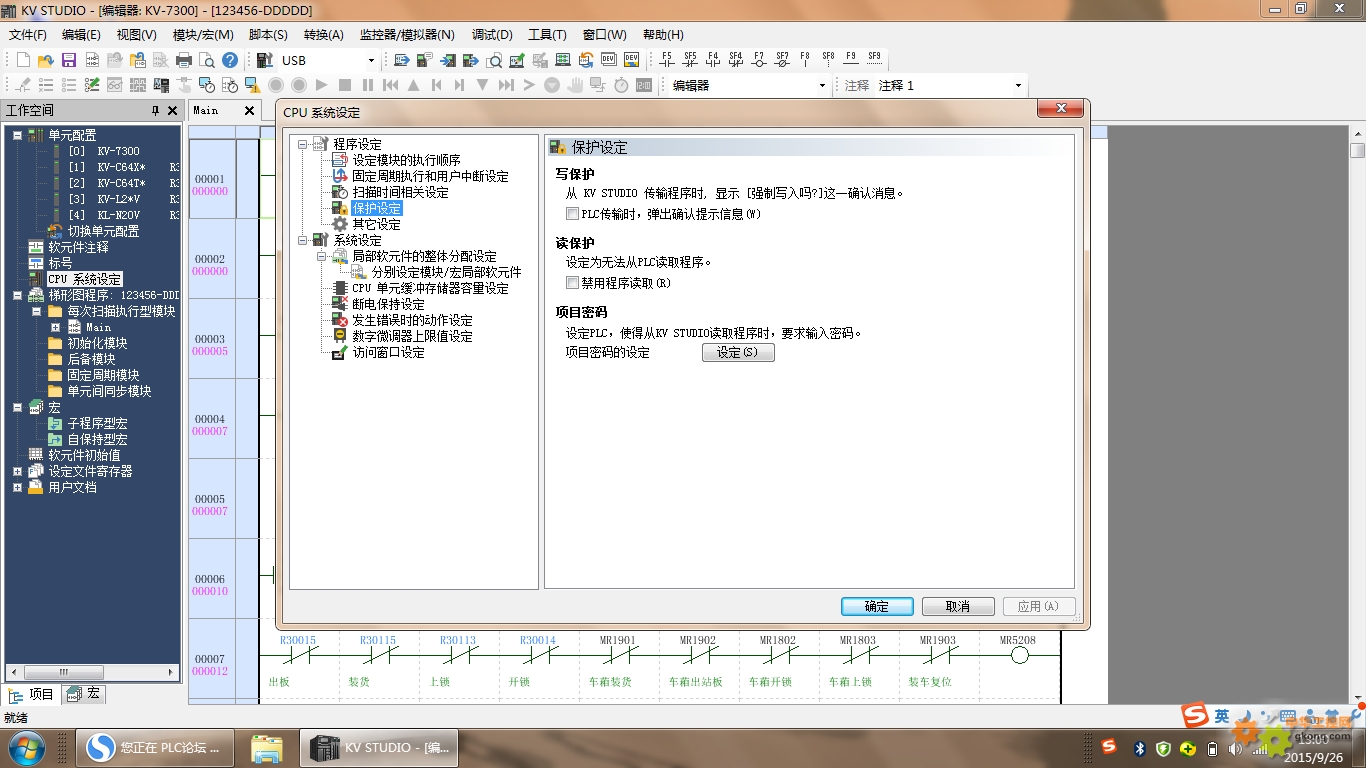The image size is (1366, 768).
Task: Enable PLC传输时弹出确认提示信息 checkbox
Action: point(572,214)
